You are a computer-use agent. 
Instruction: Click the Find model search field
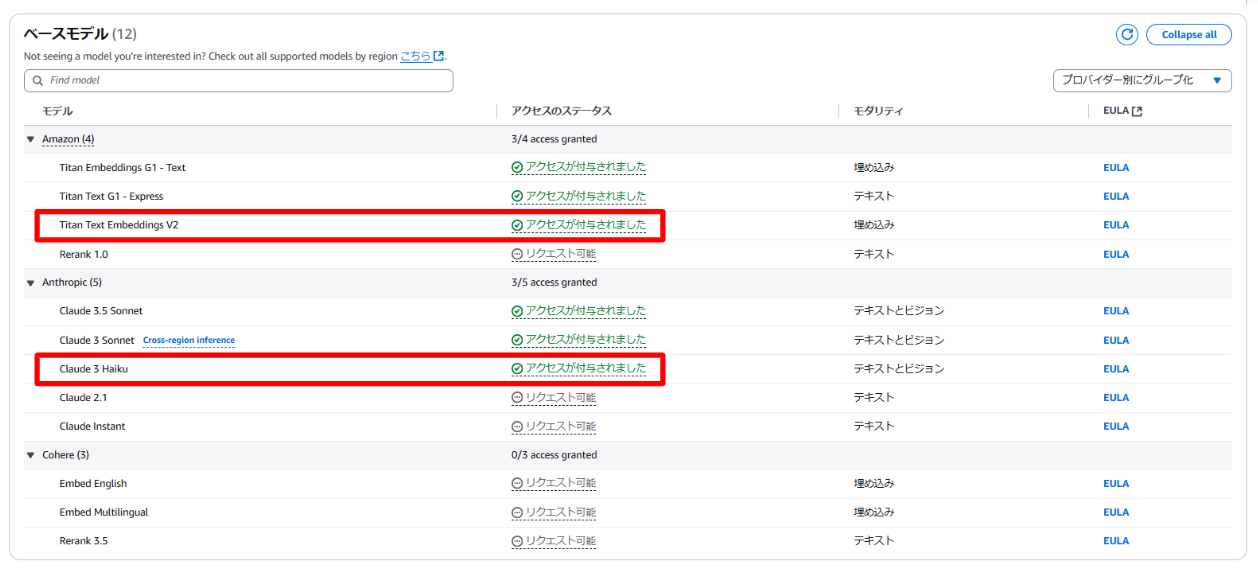tap(238, 80)
